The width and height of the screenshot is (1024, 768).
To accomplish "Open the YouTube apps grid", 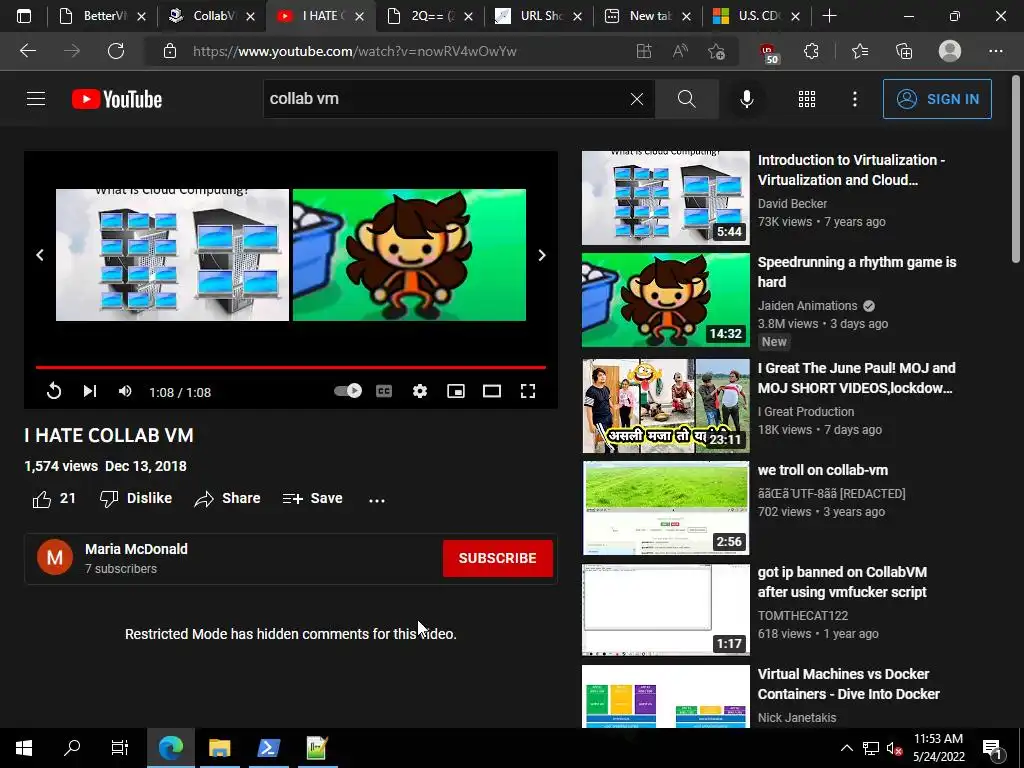I will click(807, 99).
